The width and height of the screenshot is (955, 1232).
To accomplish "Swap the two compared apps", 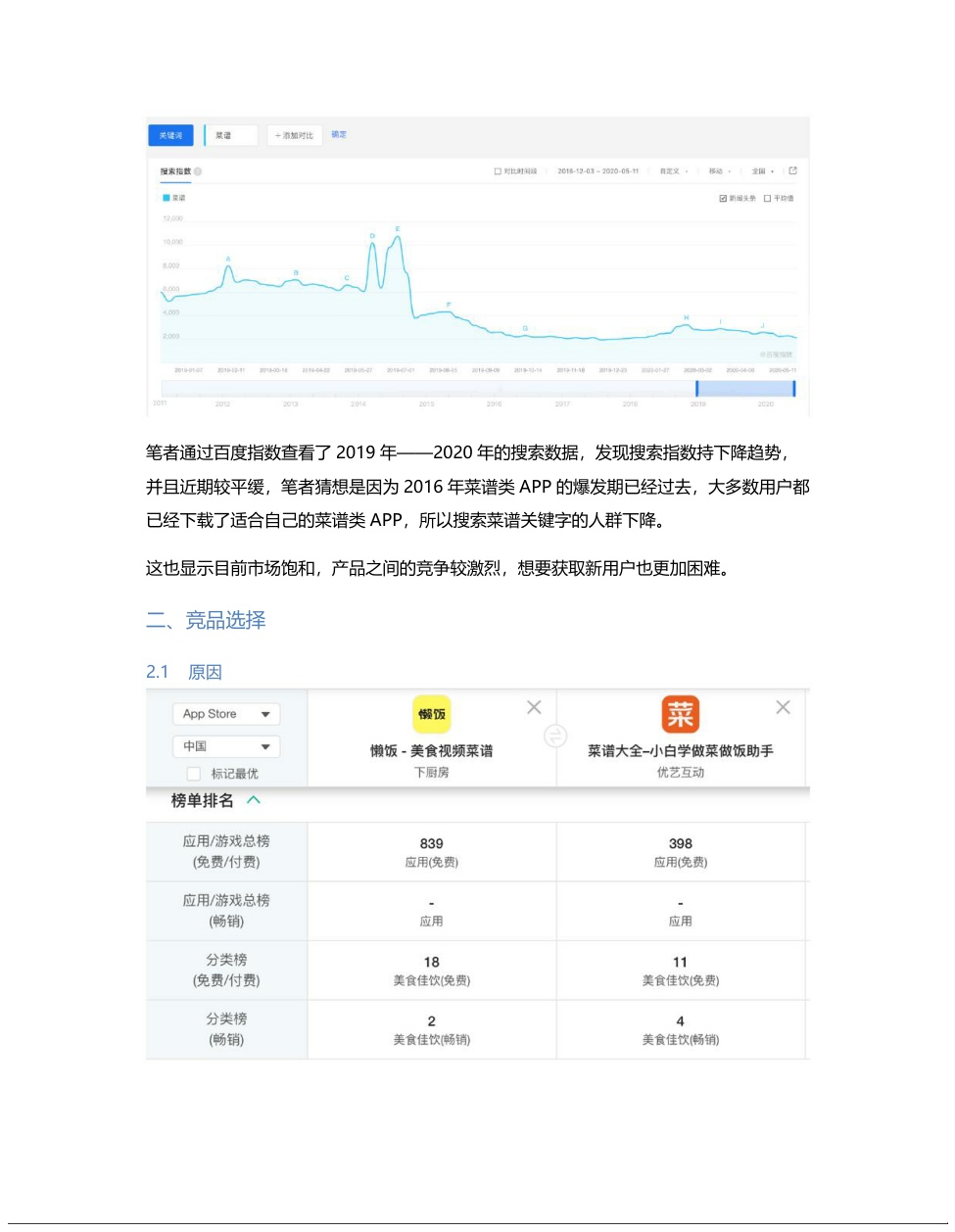I will click(555, 736).
